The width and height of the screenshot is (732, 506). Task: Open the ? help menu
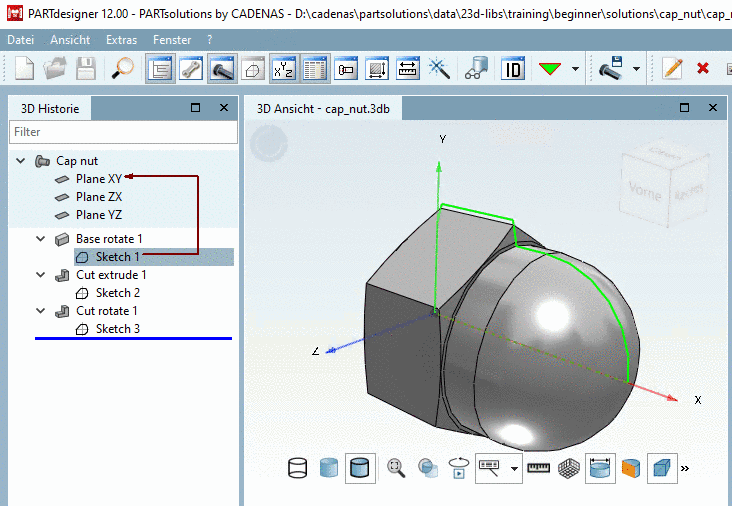(210, 40)
